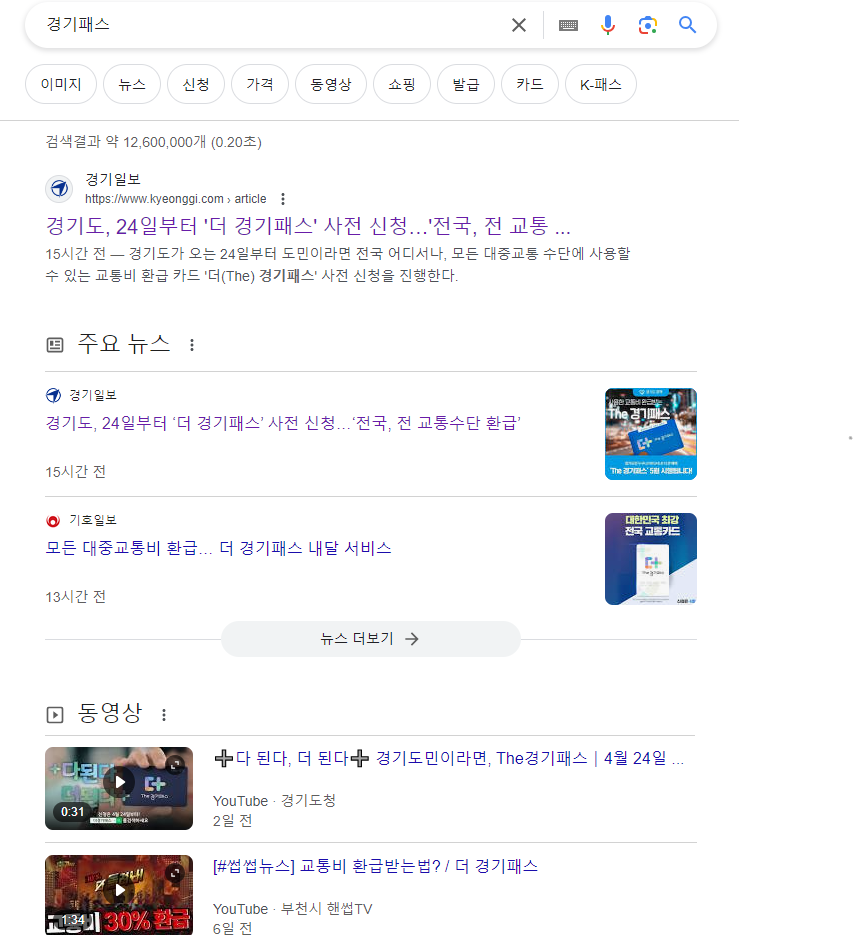This screenshot has width=854, height=935.
Task: Click the 경기일보 favicon on the top result
Action: [x=59, y=188]
